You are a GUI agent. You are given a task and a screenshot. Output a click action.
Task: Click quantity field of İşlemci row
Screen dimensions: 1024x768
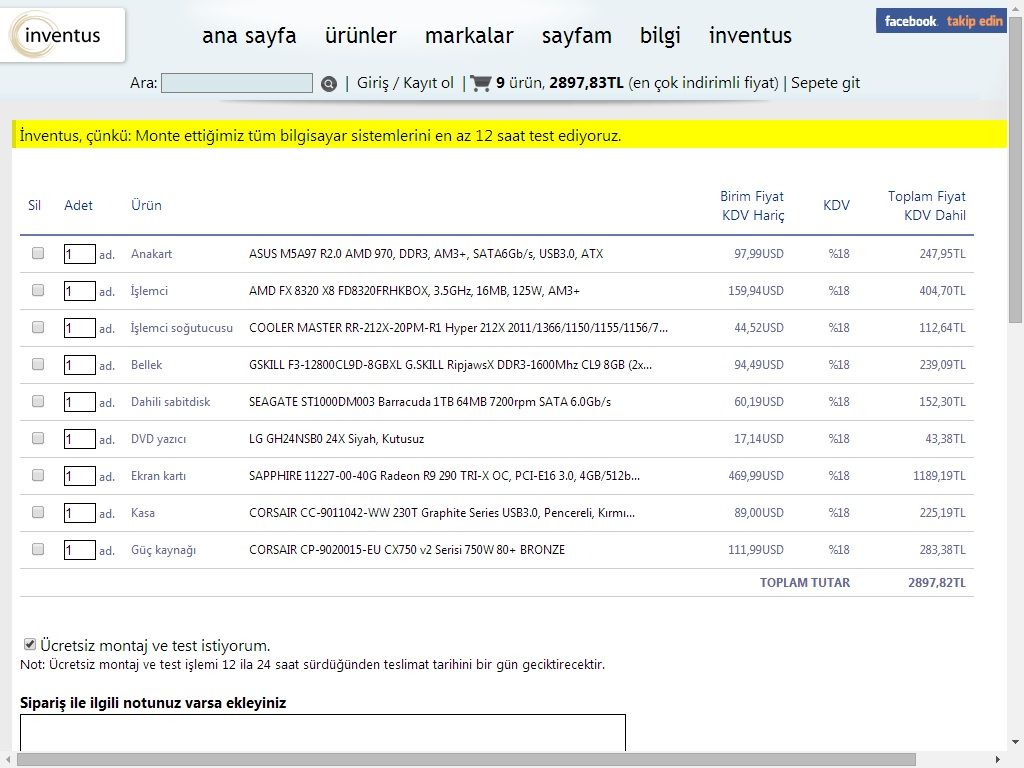(x=80, y=291)
